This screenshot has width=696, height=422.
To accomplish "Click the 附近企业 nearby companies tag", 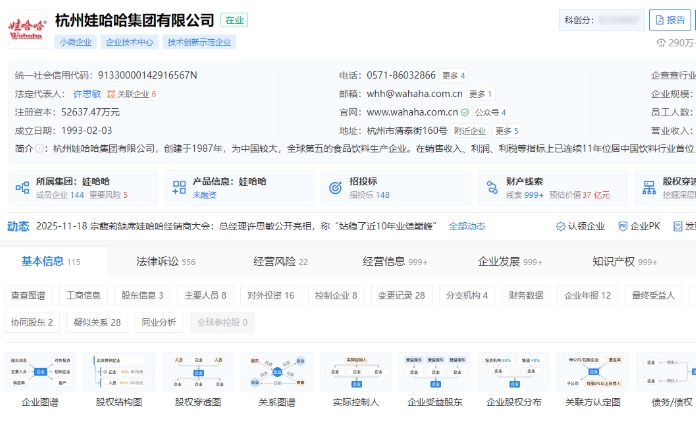I will point(470,131).
